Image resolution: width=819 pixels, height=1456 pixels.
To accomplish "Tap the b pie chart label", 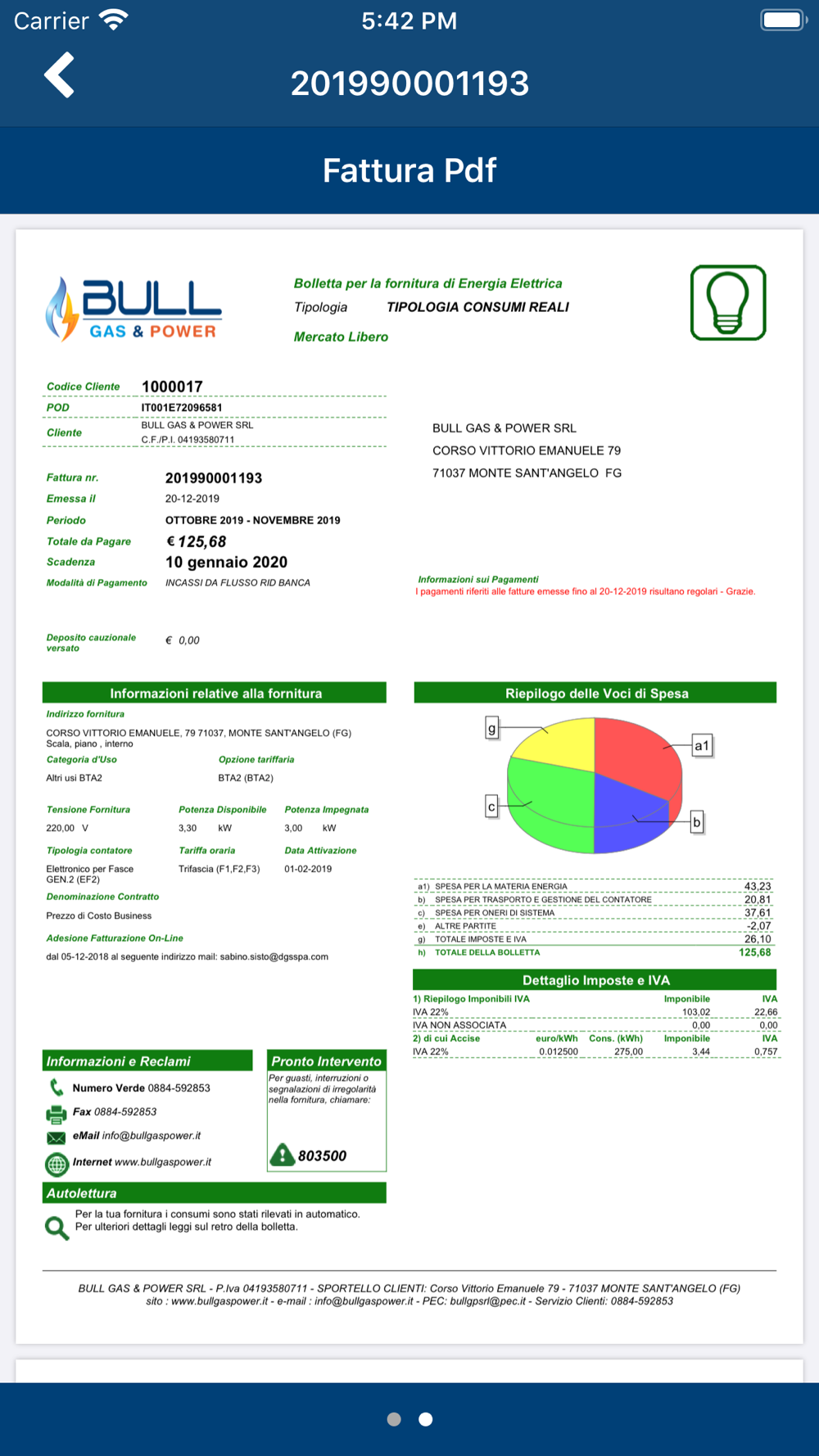I will coord(697,821).
